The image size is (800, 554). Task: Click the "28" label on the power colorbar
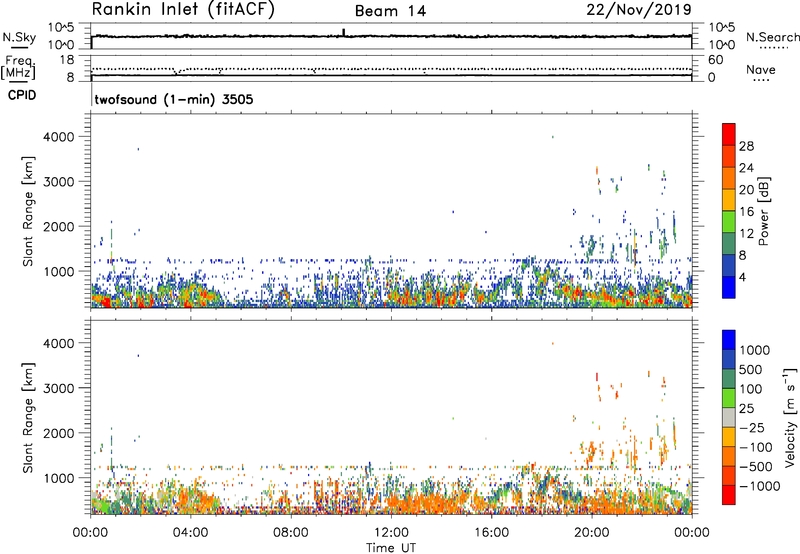746,146
